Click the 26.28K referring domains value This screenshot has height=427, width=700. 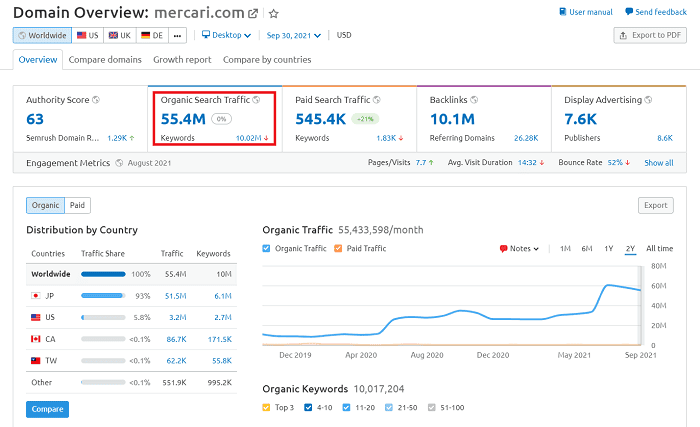coord(526,138)
